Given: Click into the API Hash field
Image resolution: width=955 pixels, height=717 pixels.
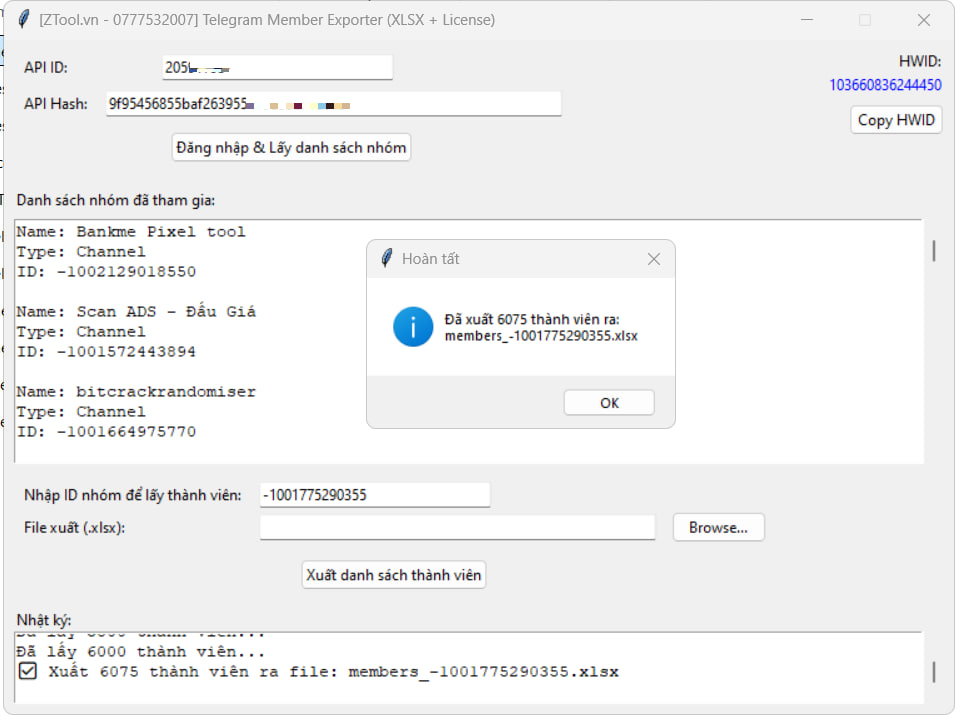Looking at the screenshot, I should click(x=333, y=104).
